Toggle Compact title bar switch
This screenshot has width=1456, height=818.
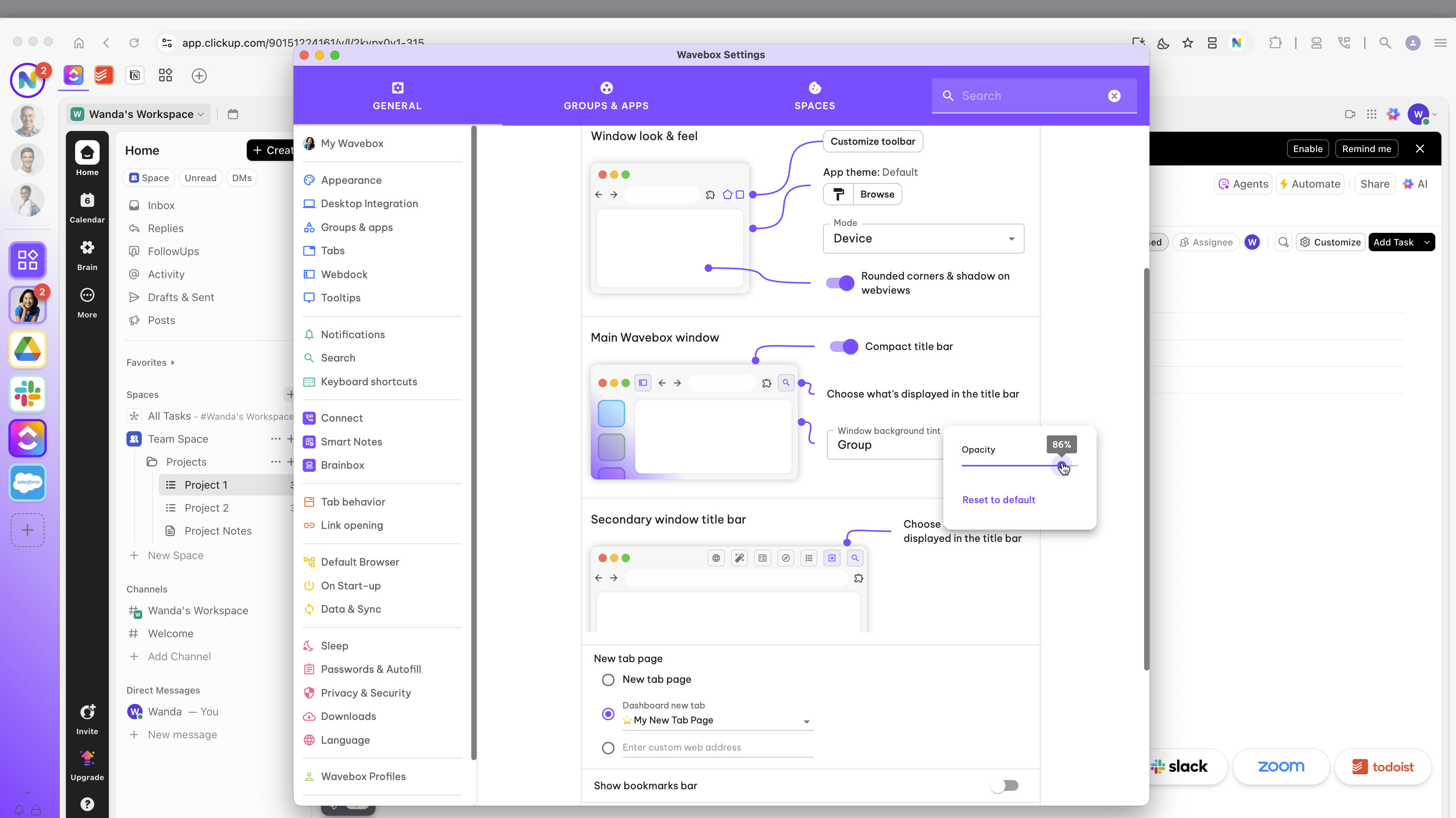coord(844,346)
